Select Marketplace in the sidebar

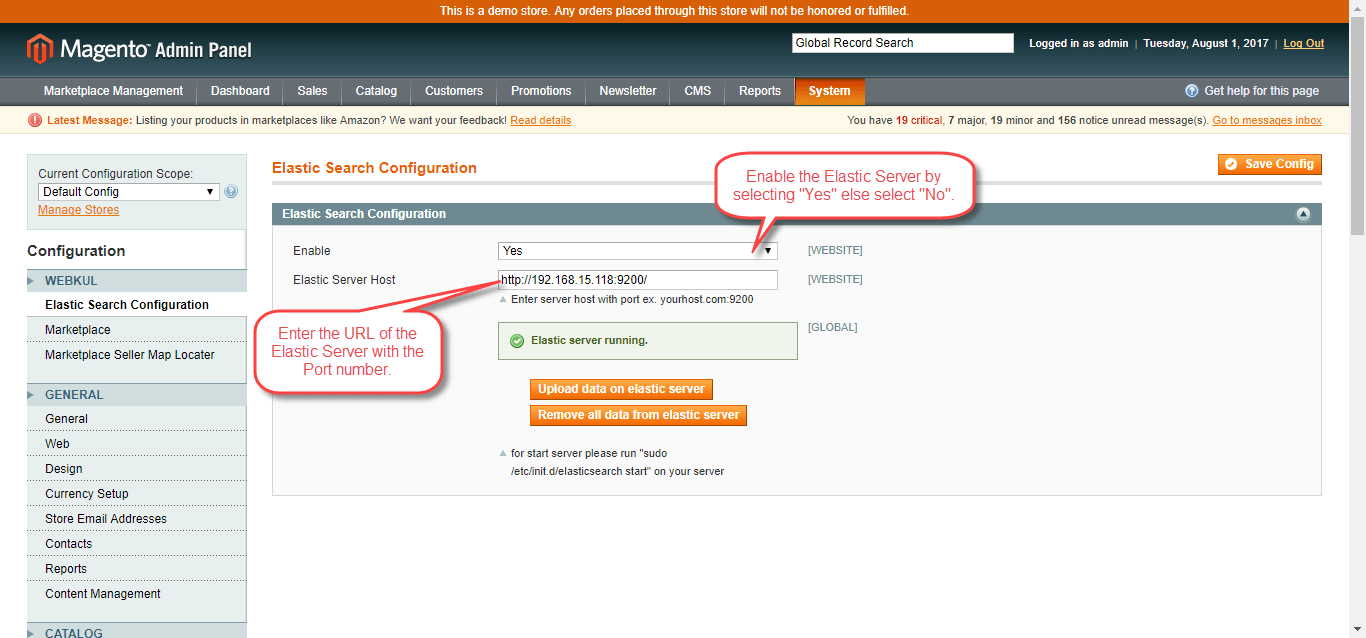pyautogui.click(x=137, y=330)
